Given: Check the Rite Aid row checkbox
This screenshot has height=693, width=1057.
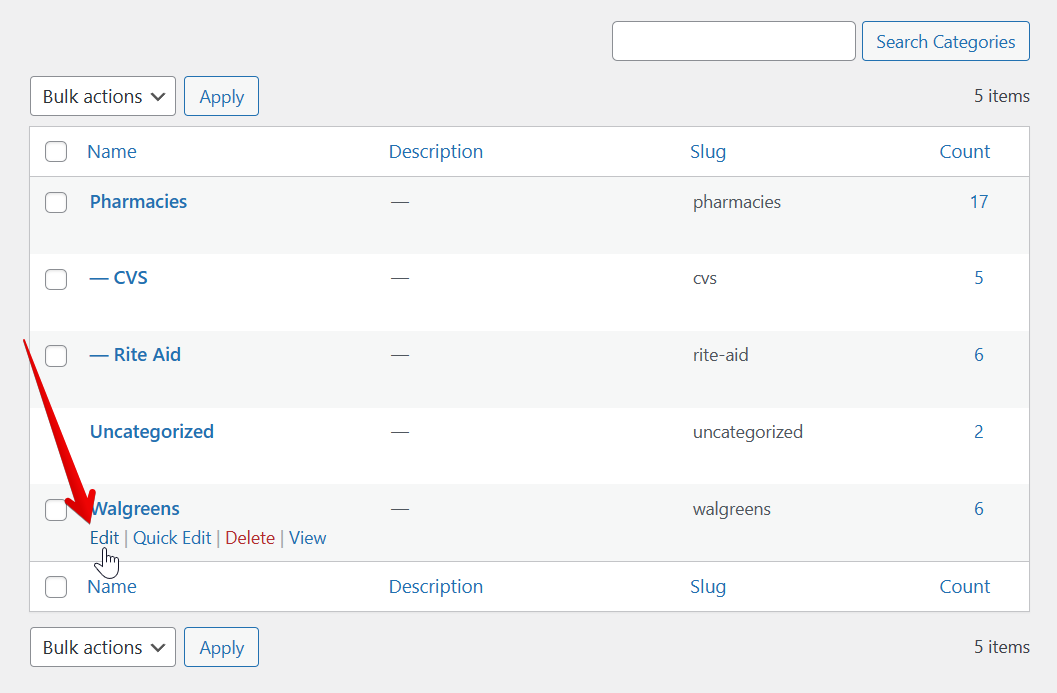Looking at the screenshot, I should [56, 356].
